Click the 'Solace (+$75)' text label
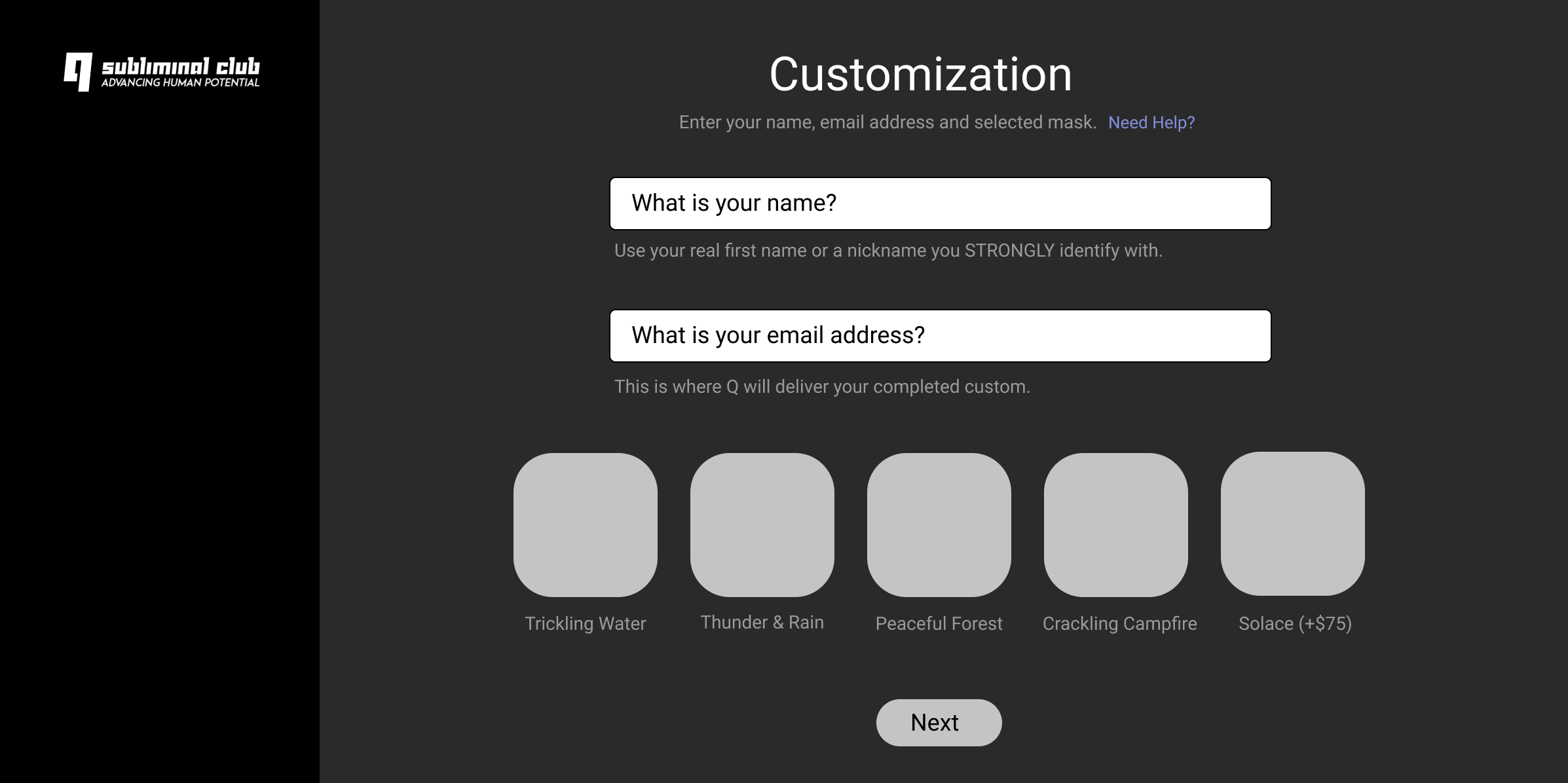This screenshot has height=783, width=1568. (1295, 623)
